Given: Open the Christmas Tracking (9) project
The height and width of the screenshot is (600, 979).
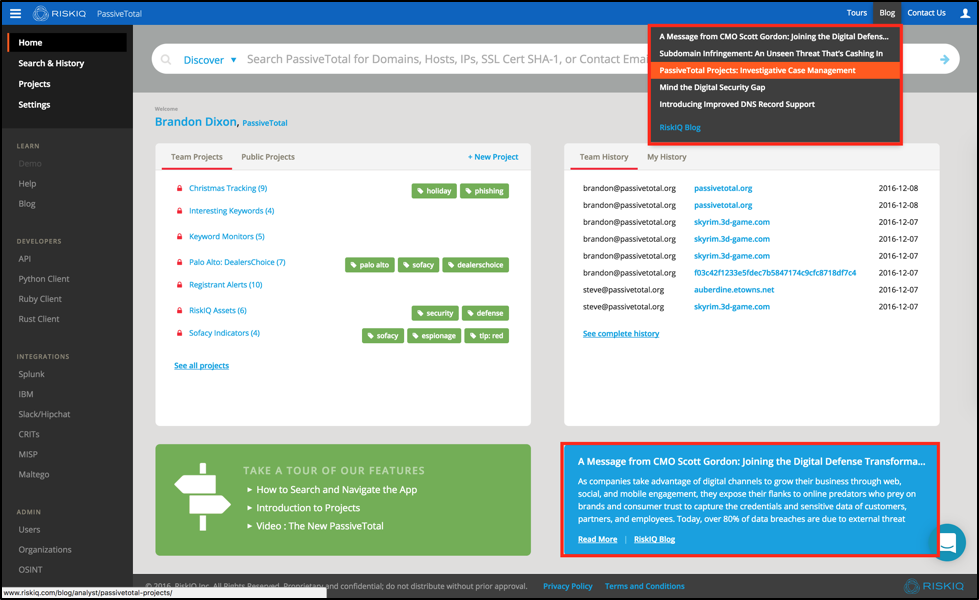Looking at the screenshot, I should click(228, 188).
